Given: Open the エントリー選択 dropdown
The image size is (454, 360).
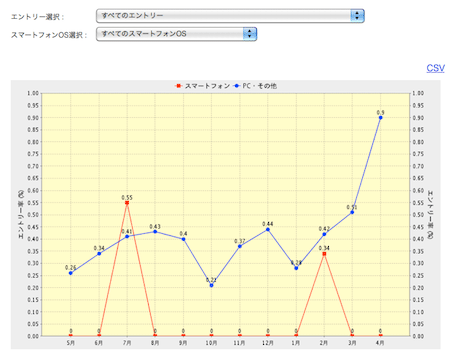Looking at the screenshot, I should click(x=230, y=16).
